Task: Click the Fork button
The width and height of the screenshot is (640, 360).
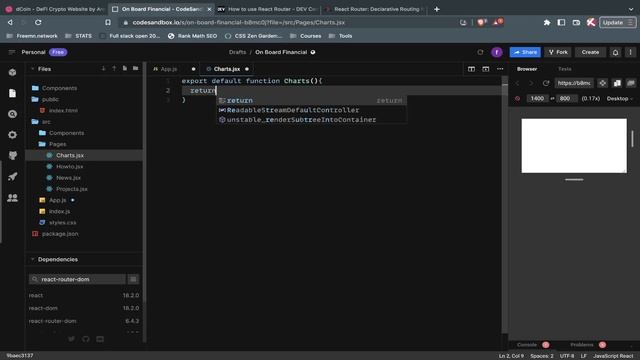Action: [558, 52]
